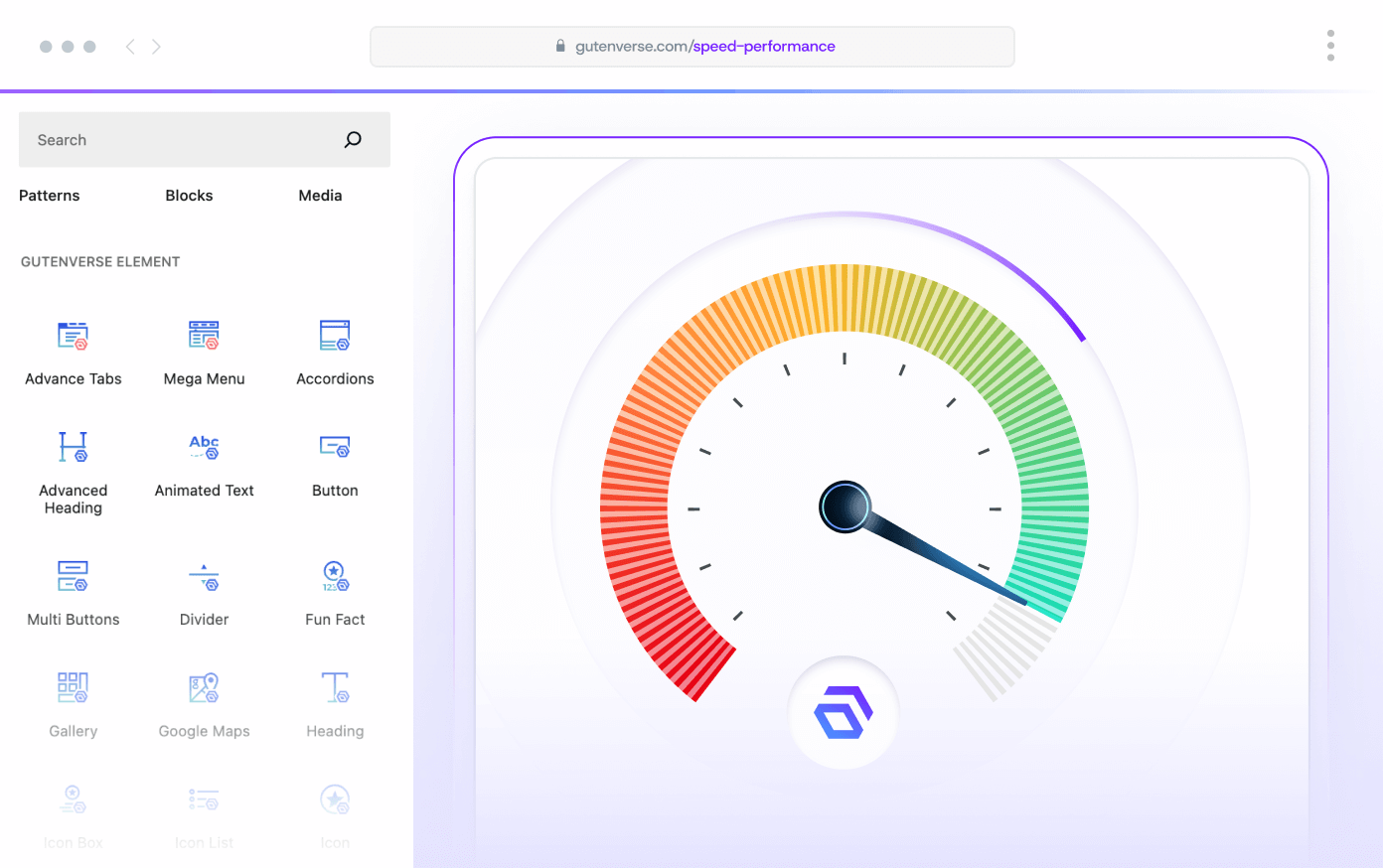Insert the Accordions block
This screenshot has height=868, width=1383.
[x=335, y=337]
